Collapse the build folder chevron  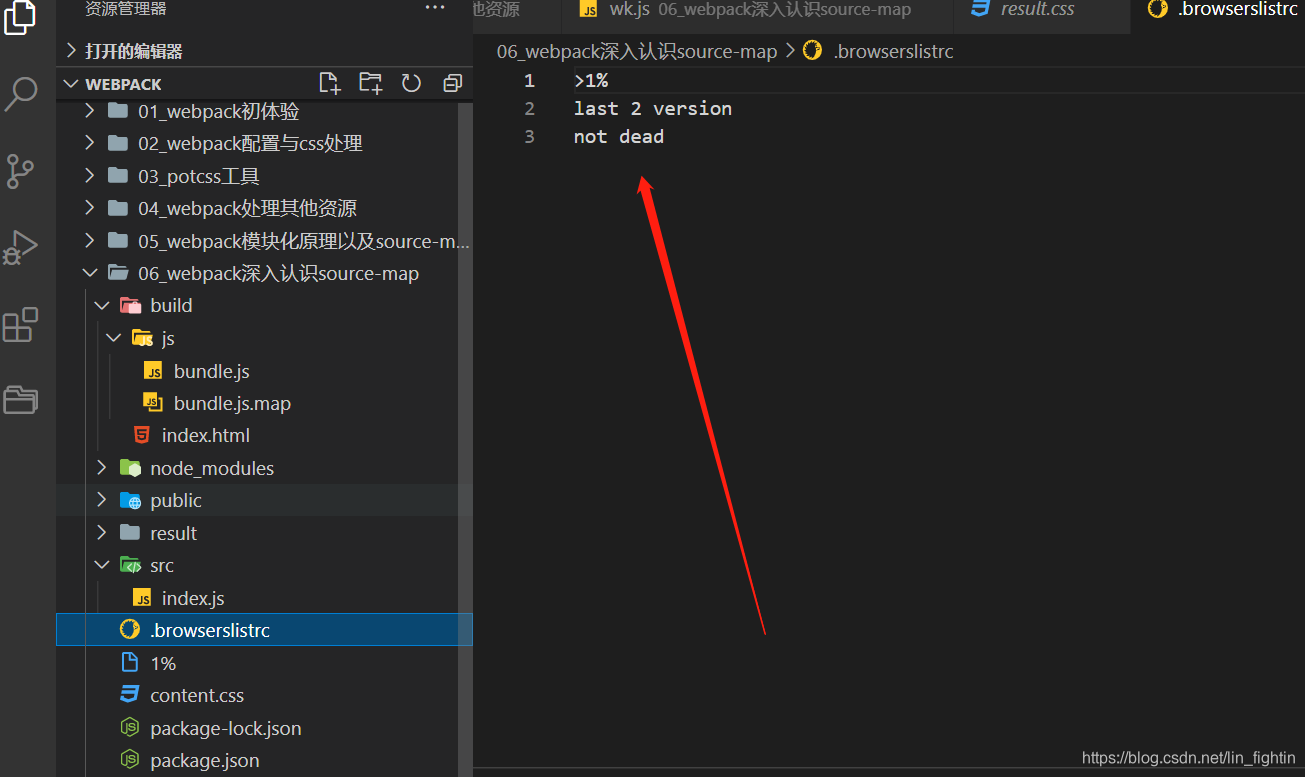click(x=102, y=305)
